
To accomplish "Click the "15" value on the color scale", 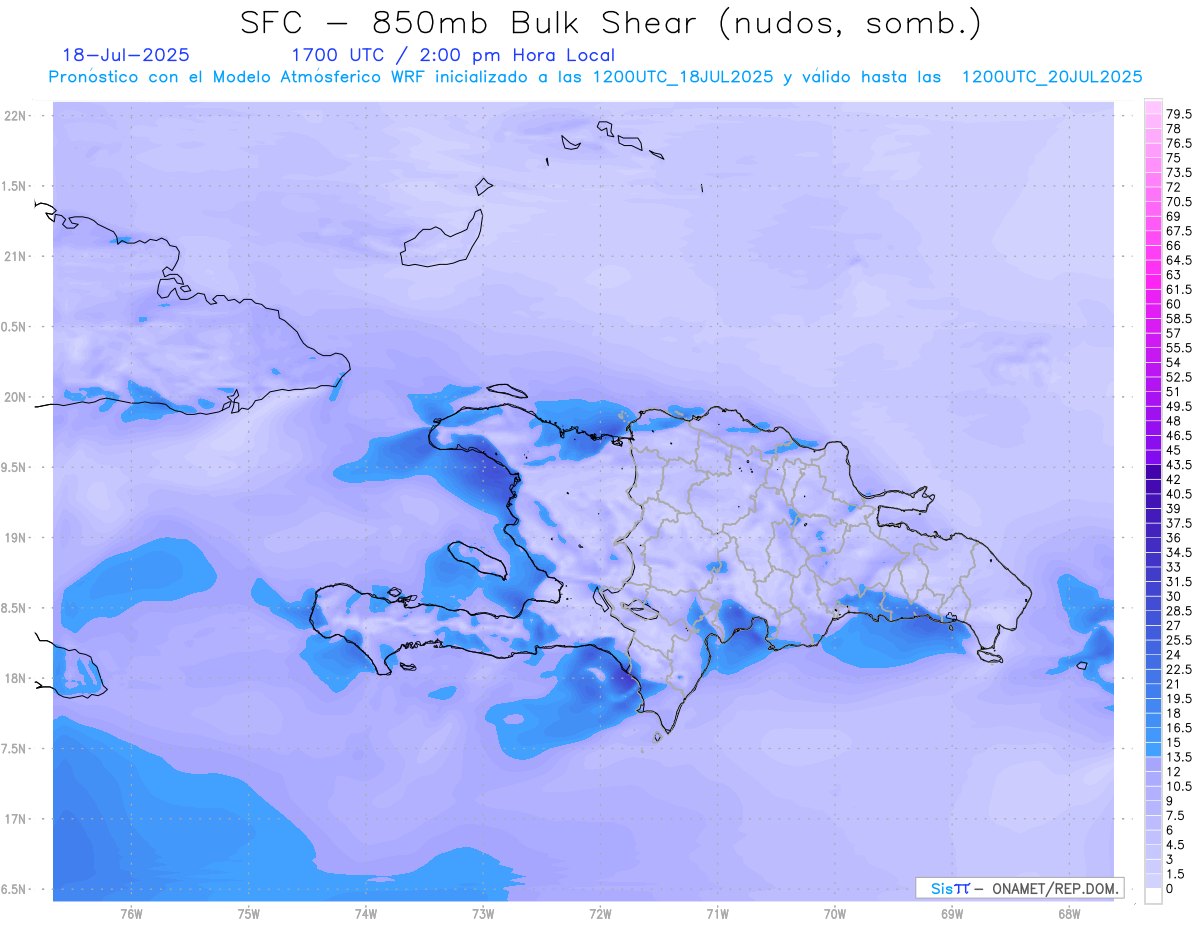I will tap(1174, 742).
